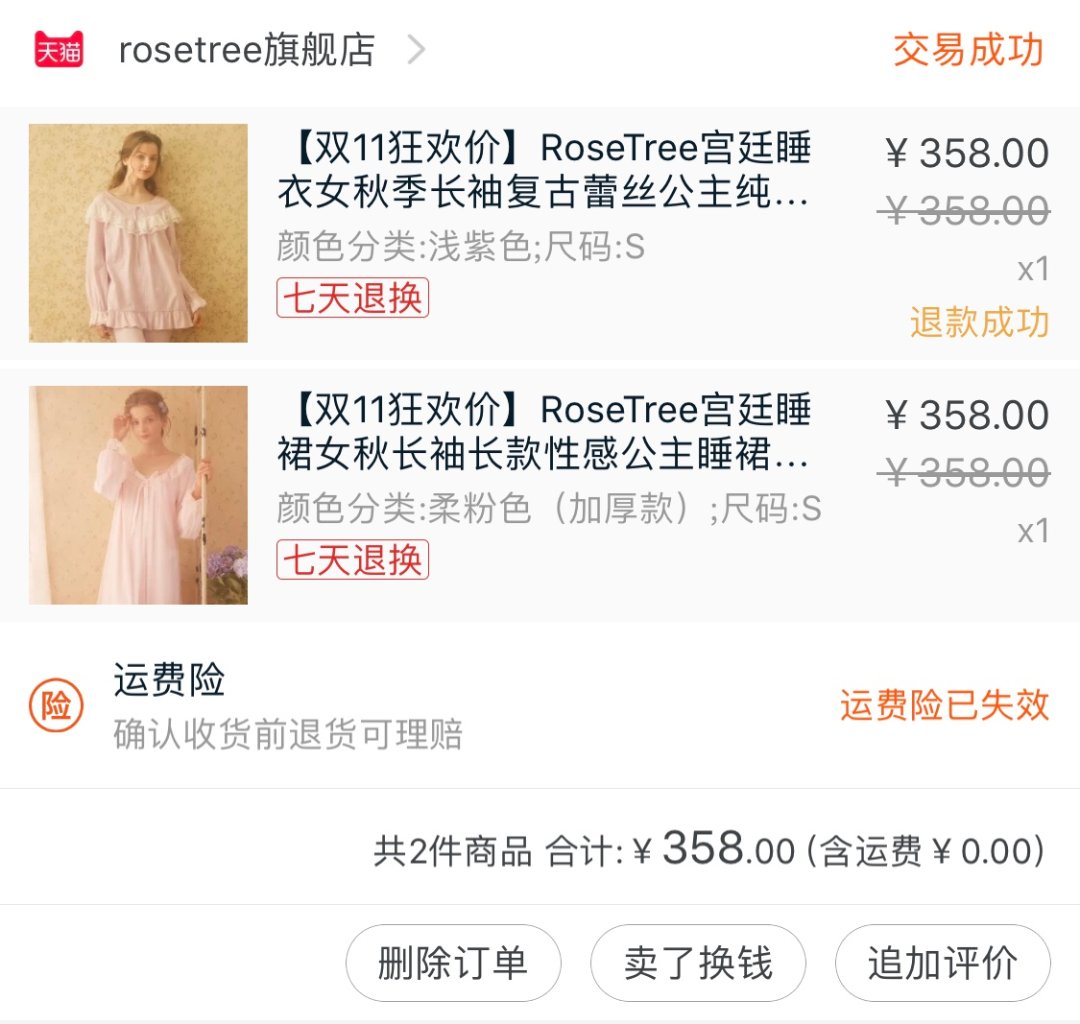Tap the 七天退换 tag on first item
Viewport: 1080px width, 1024px height.
tap(353, 297)
